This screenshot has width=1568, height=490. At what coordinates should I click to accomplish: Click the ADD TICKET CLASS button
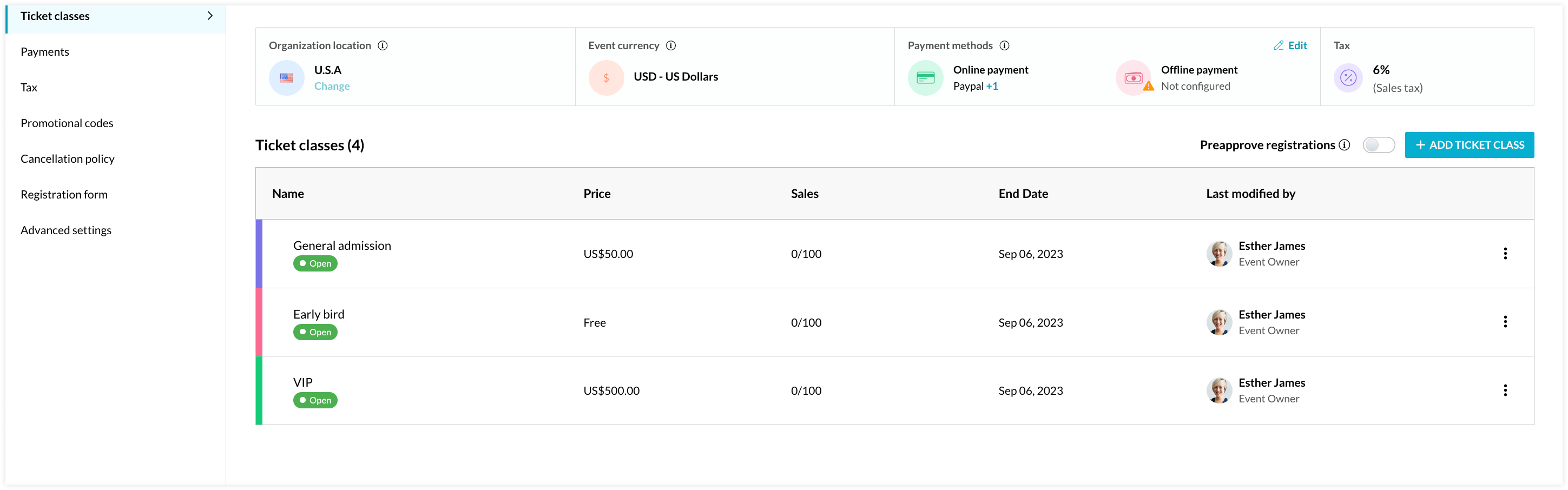point(1470,145)
